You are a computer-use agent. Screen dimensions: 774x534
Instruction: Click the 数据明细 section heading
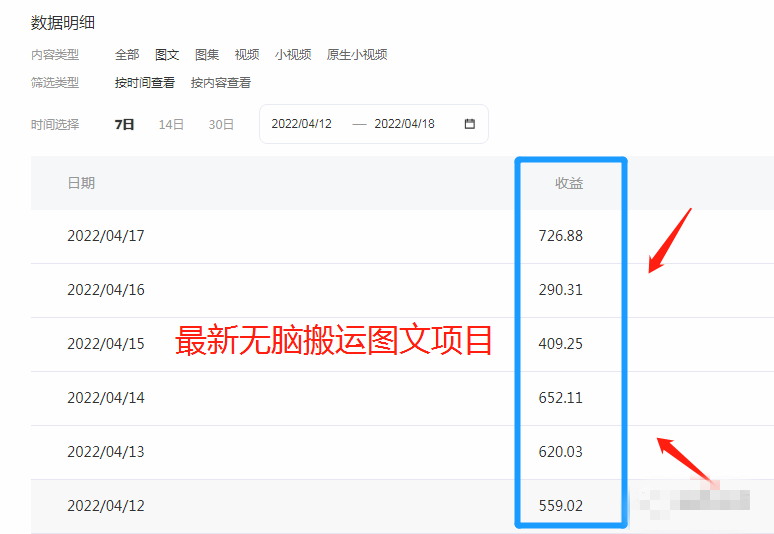(x=63, y=23)
